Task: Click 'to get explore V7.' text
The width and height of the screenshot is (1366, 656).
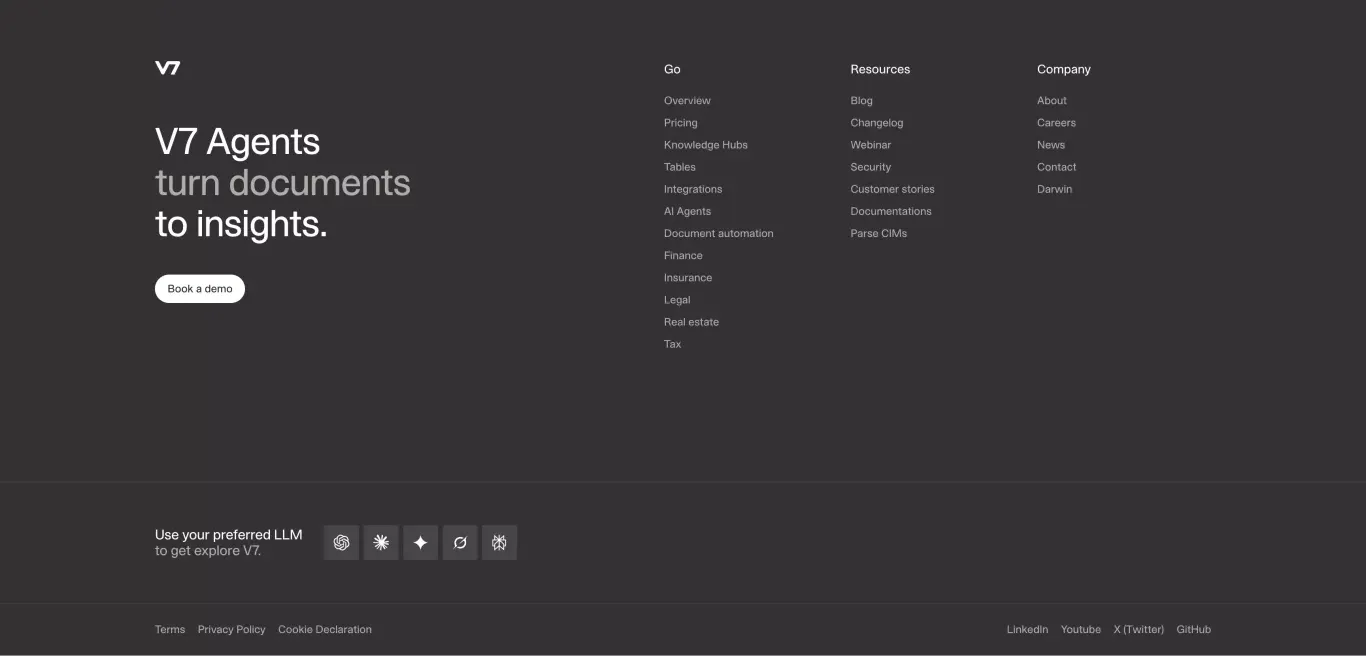Action: [x=208, y=551]
